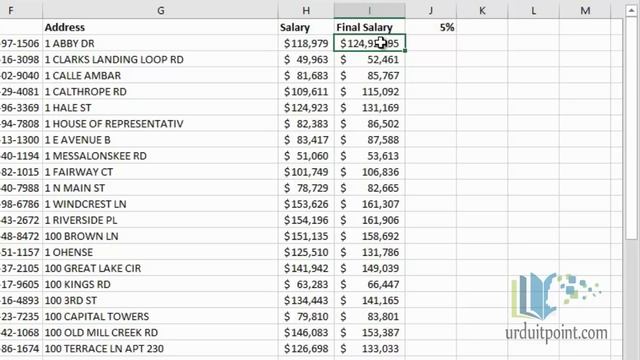
Task: Select salary cell $ 83,417
Action: coord(306,140)
